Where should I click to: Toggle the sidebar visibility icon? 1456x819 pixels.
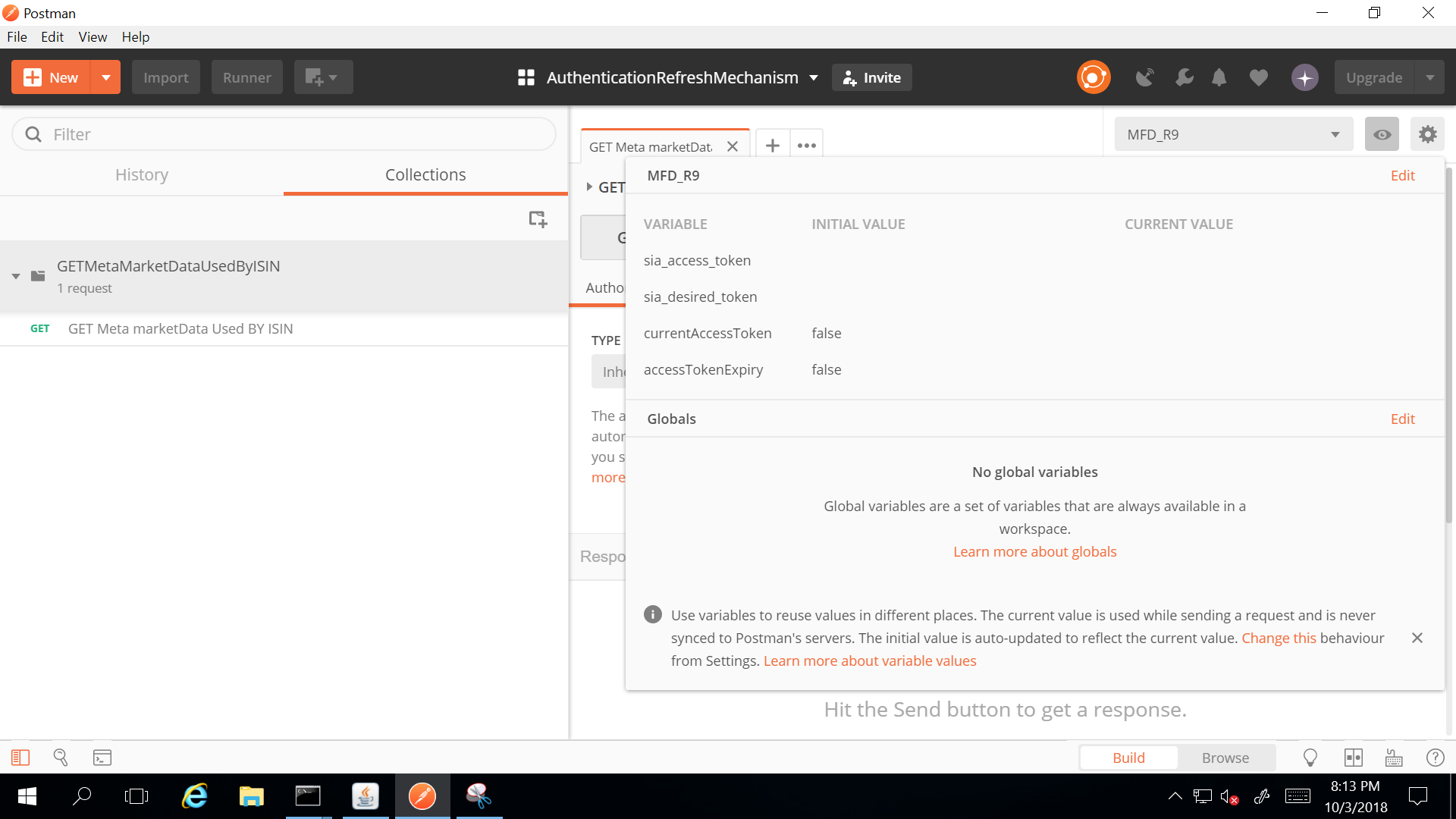coord(20,757)
